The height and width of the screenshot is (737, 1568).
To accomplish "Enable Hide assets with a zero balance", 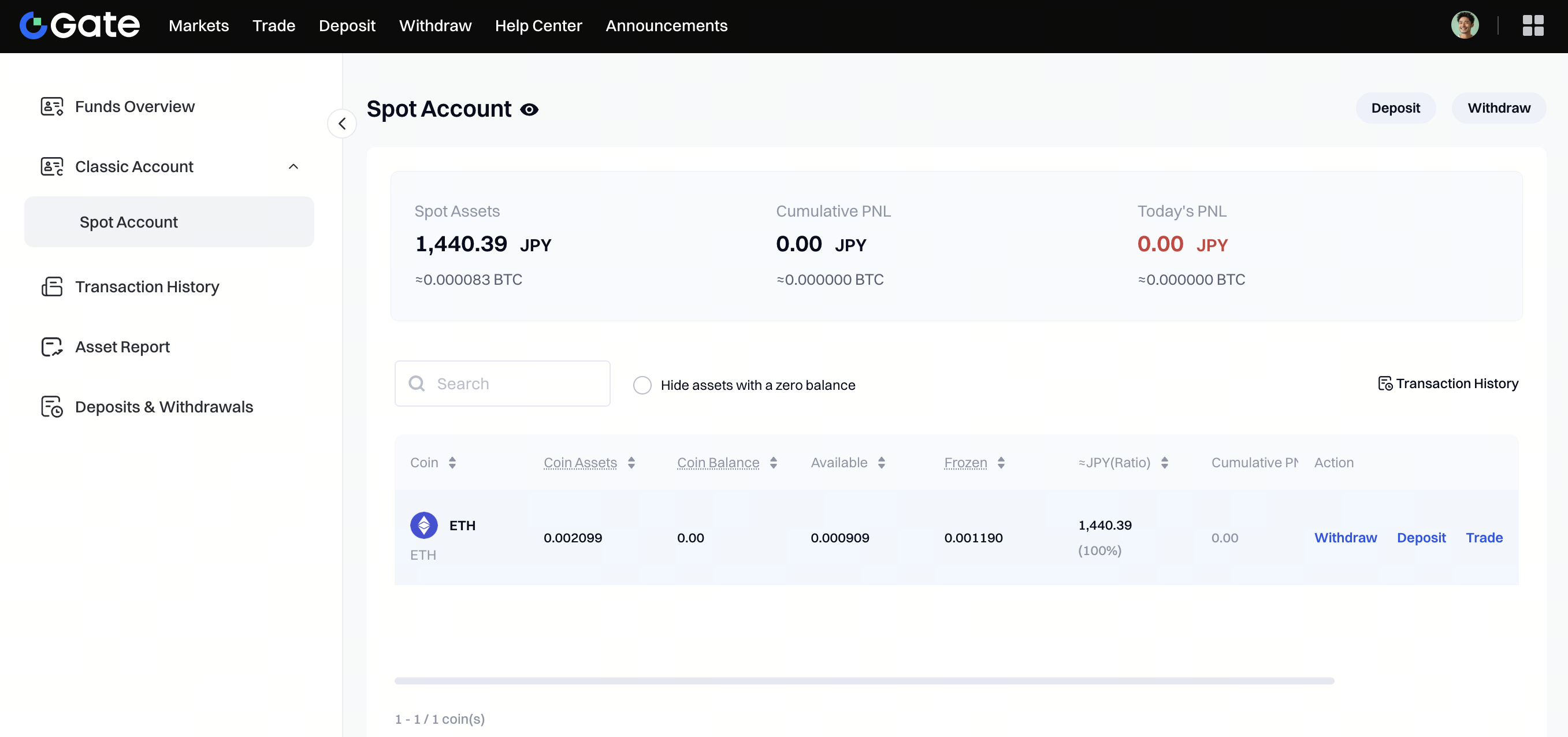I will [x=642, y=385].
